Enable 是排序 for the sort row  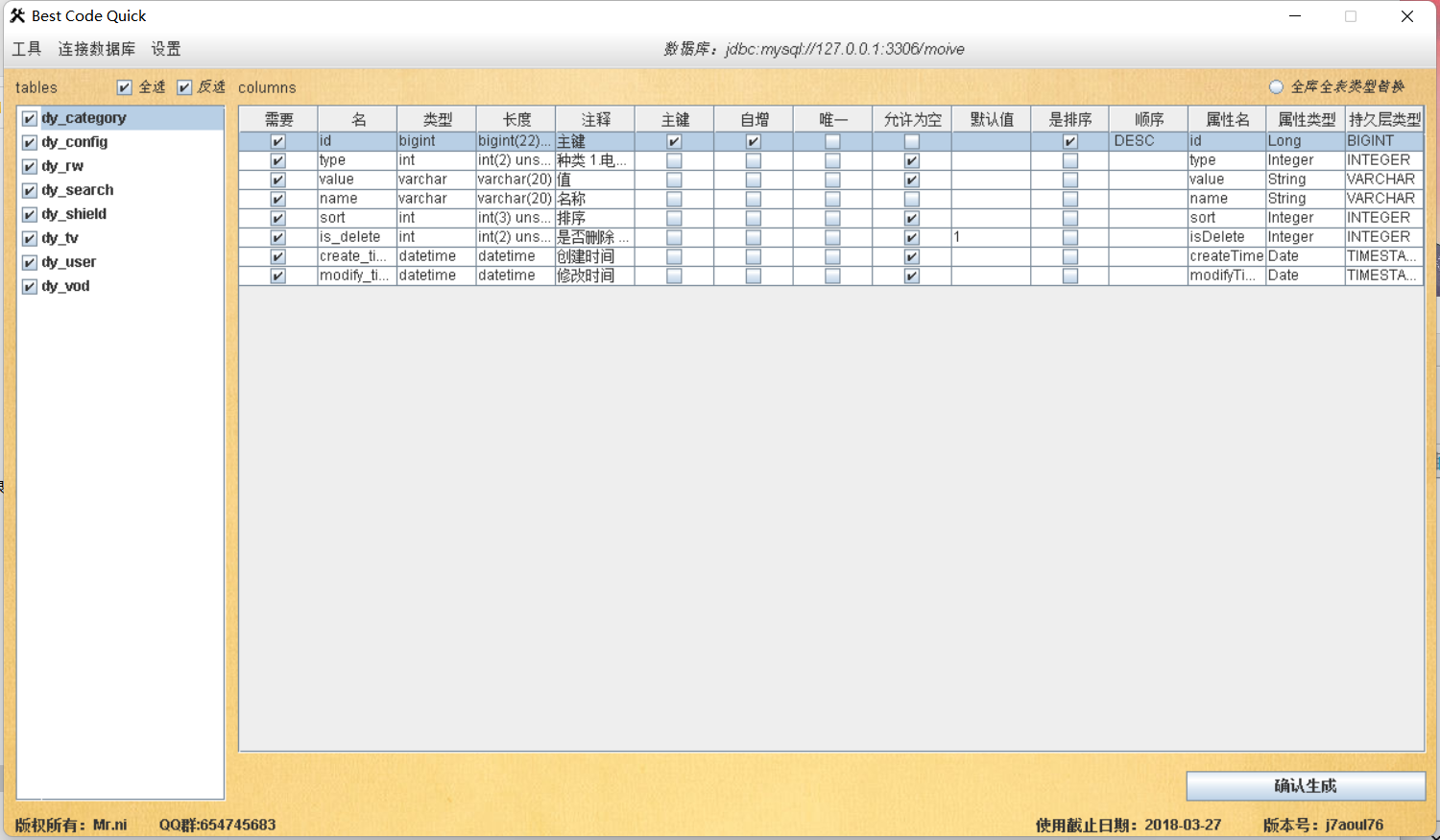[1070, 218]
